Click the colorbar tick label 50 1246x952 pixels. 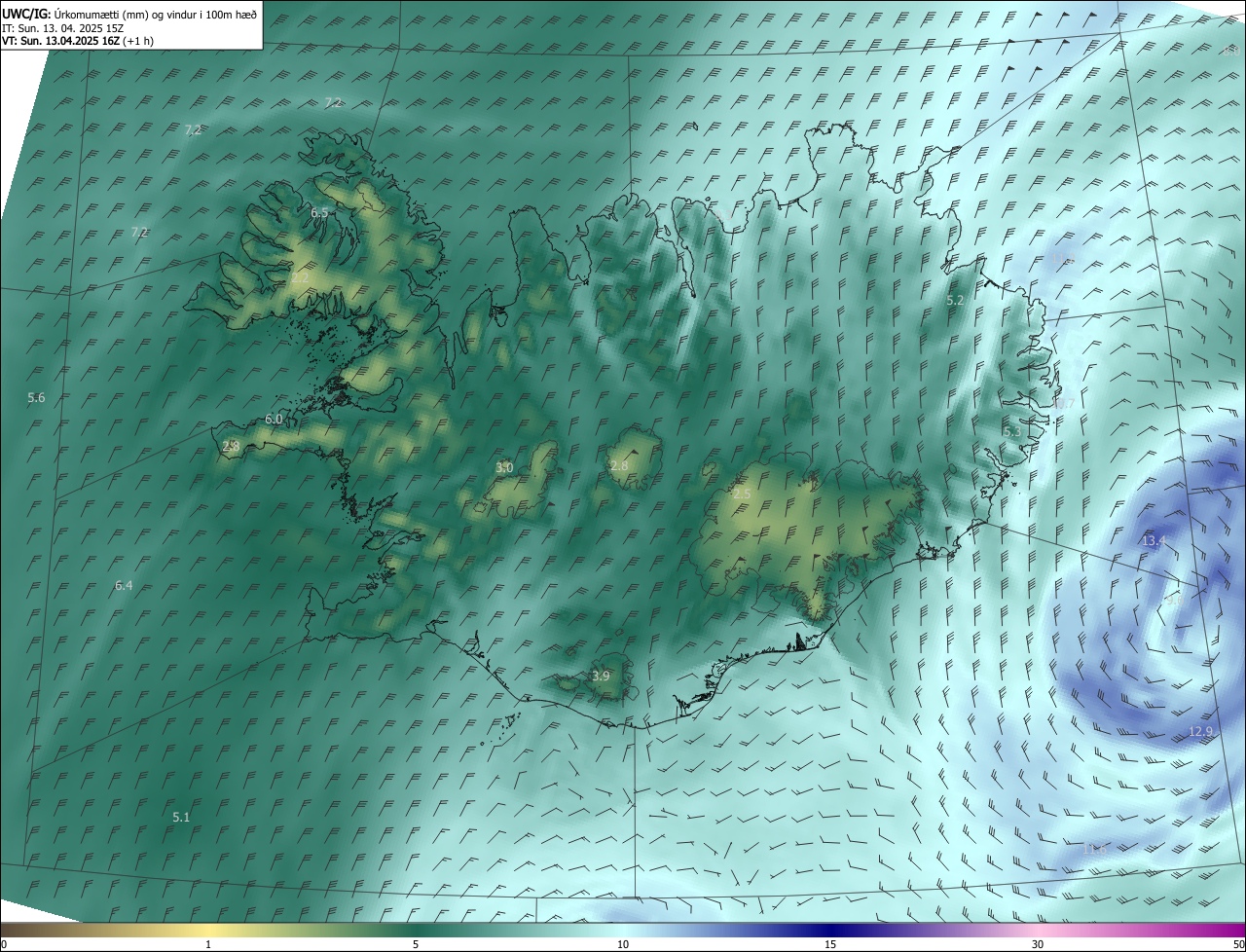[x=1238, y=944]
